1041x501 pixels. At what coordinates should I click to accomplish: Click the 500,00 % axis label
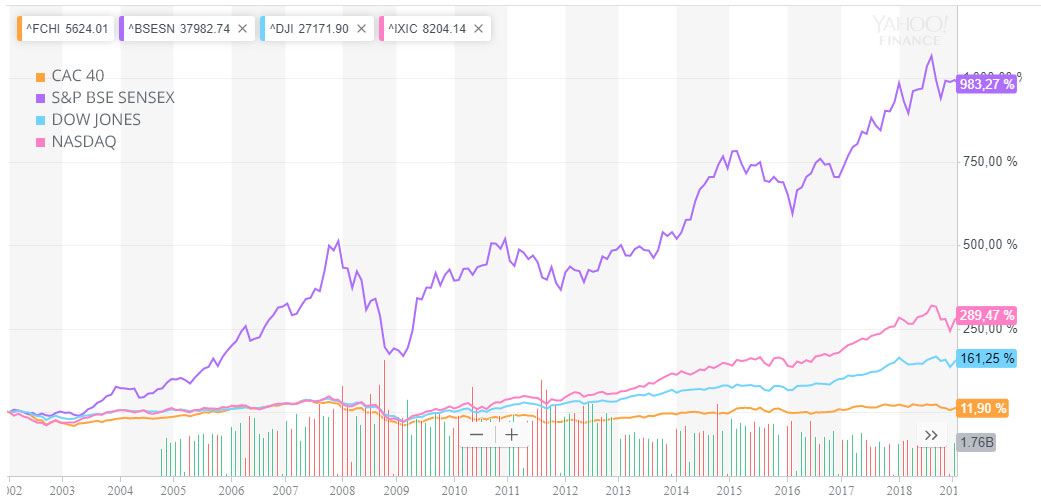click(x=989, y=245)
